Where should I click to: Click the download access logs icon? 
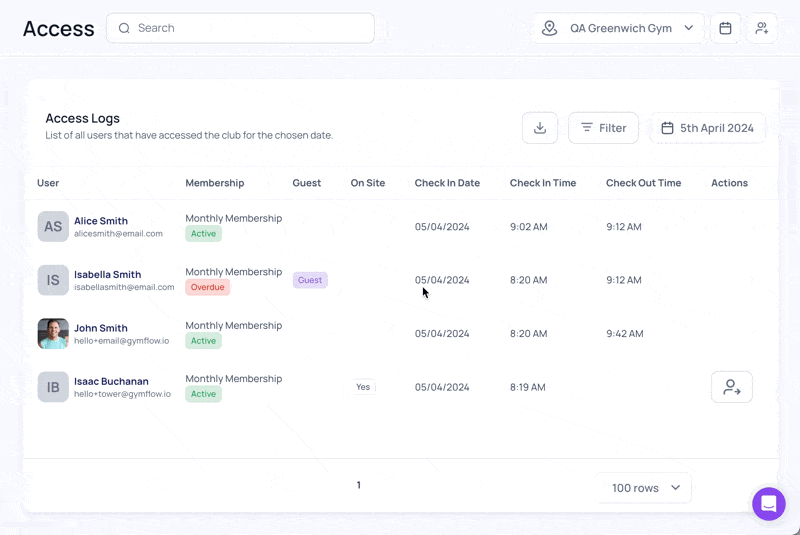(x=540, y=128)
